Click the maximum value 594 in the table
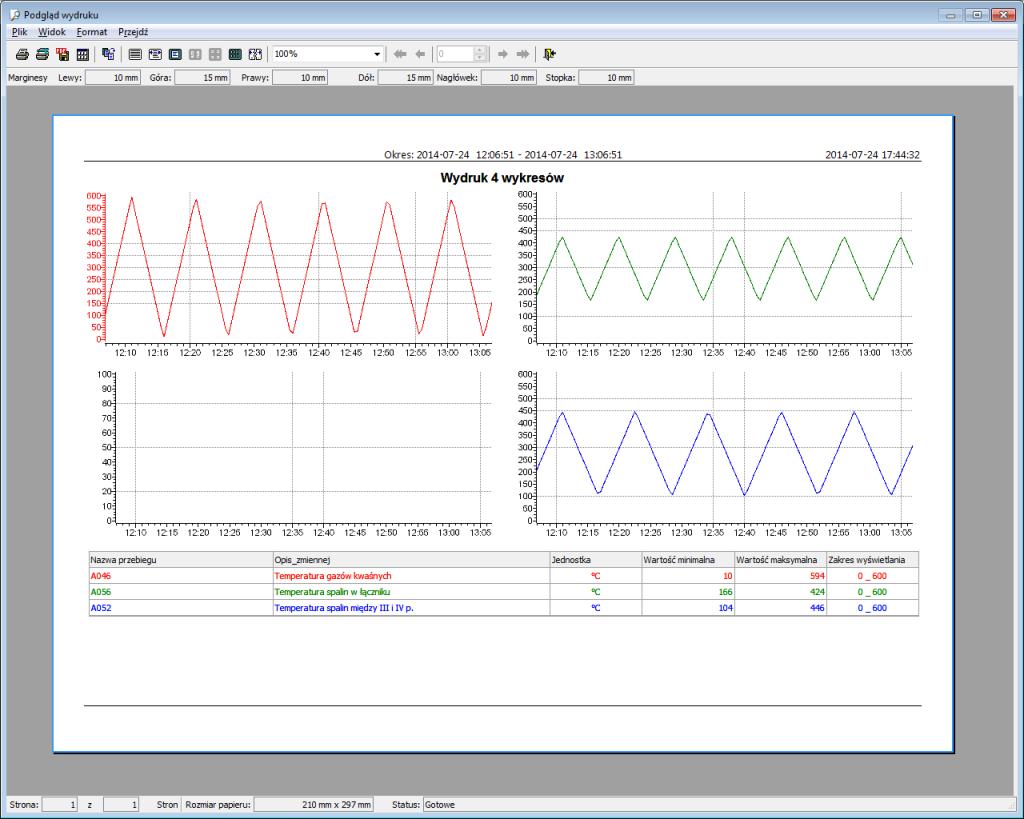 817,576
